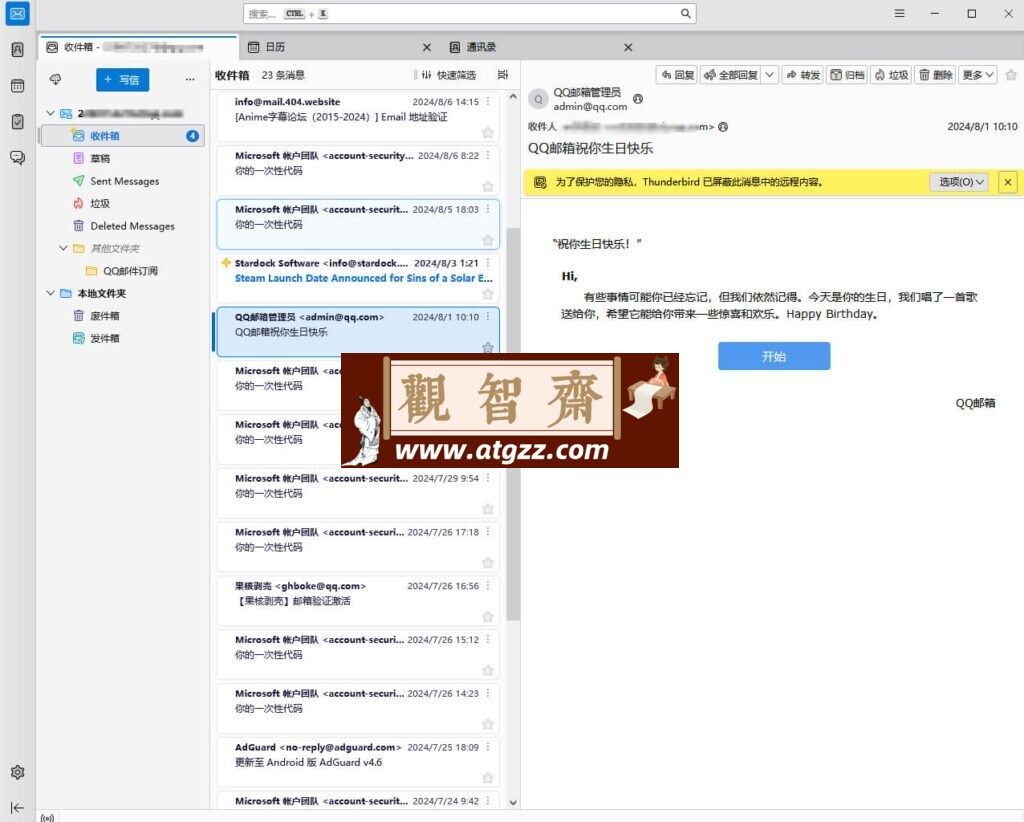Viewport: 1024px width, 822px height.
Task: Open the 更多 dropdown menu
Action: 978,75
